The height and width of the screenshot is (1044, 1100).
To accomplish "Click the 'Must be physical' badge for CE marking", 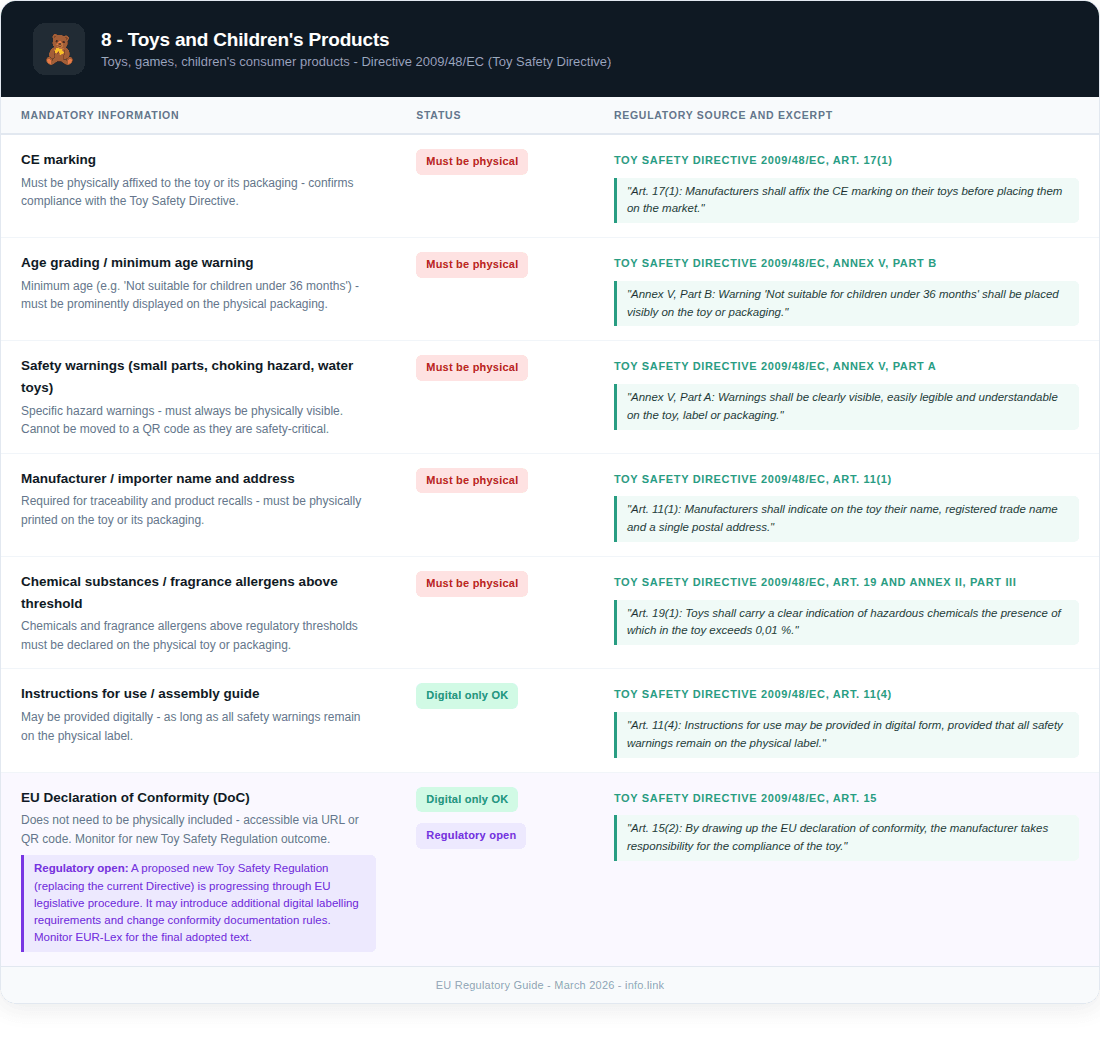I will (x=472, y=162).
